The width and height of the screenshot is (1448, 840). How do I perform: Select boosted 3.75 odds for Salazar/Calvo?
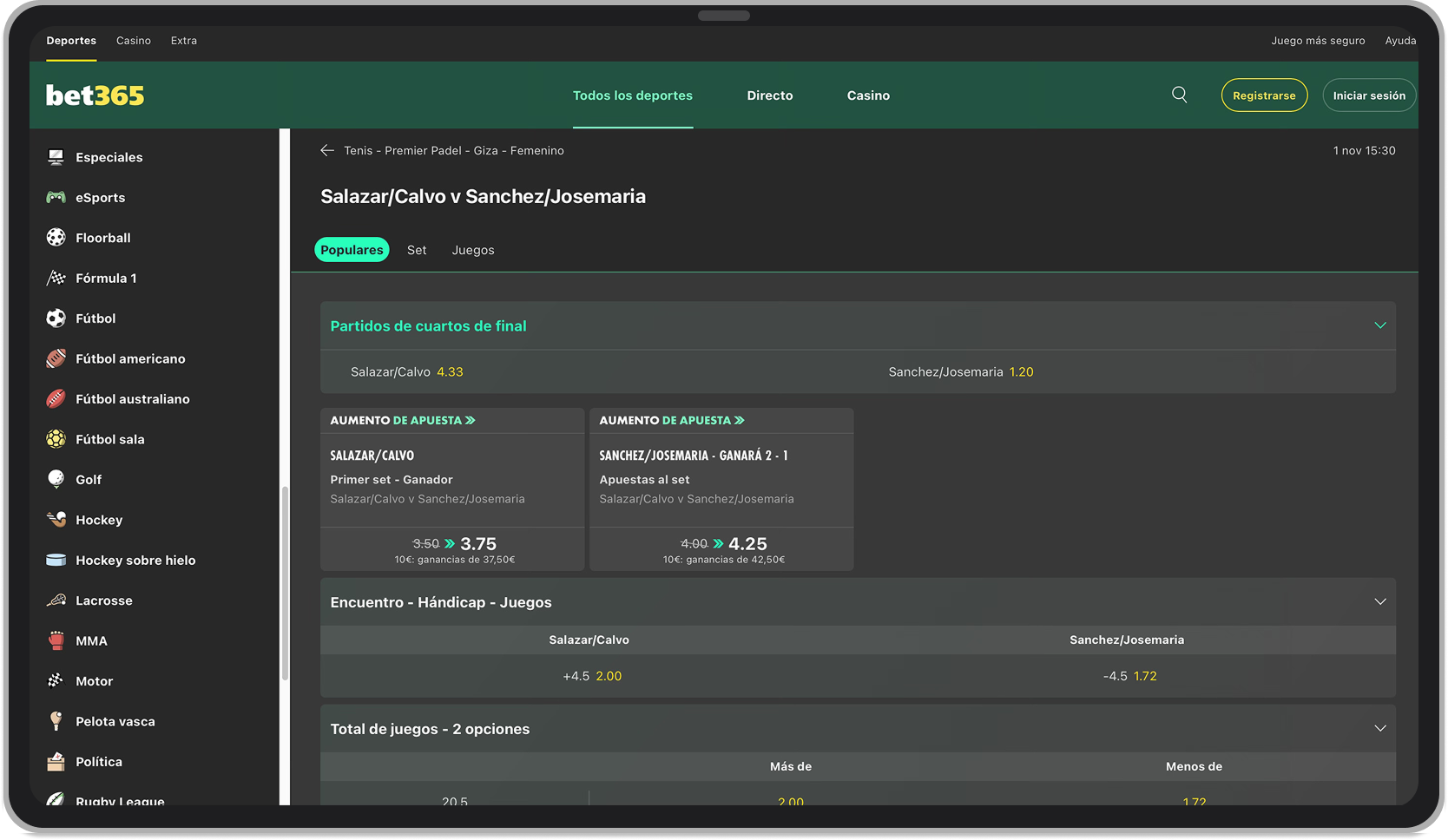tap(452, 548)
